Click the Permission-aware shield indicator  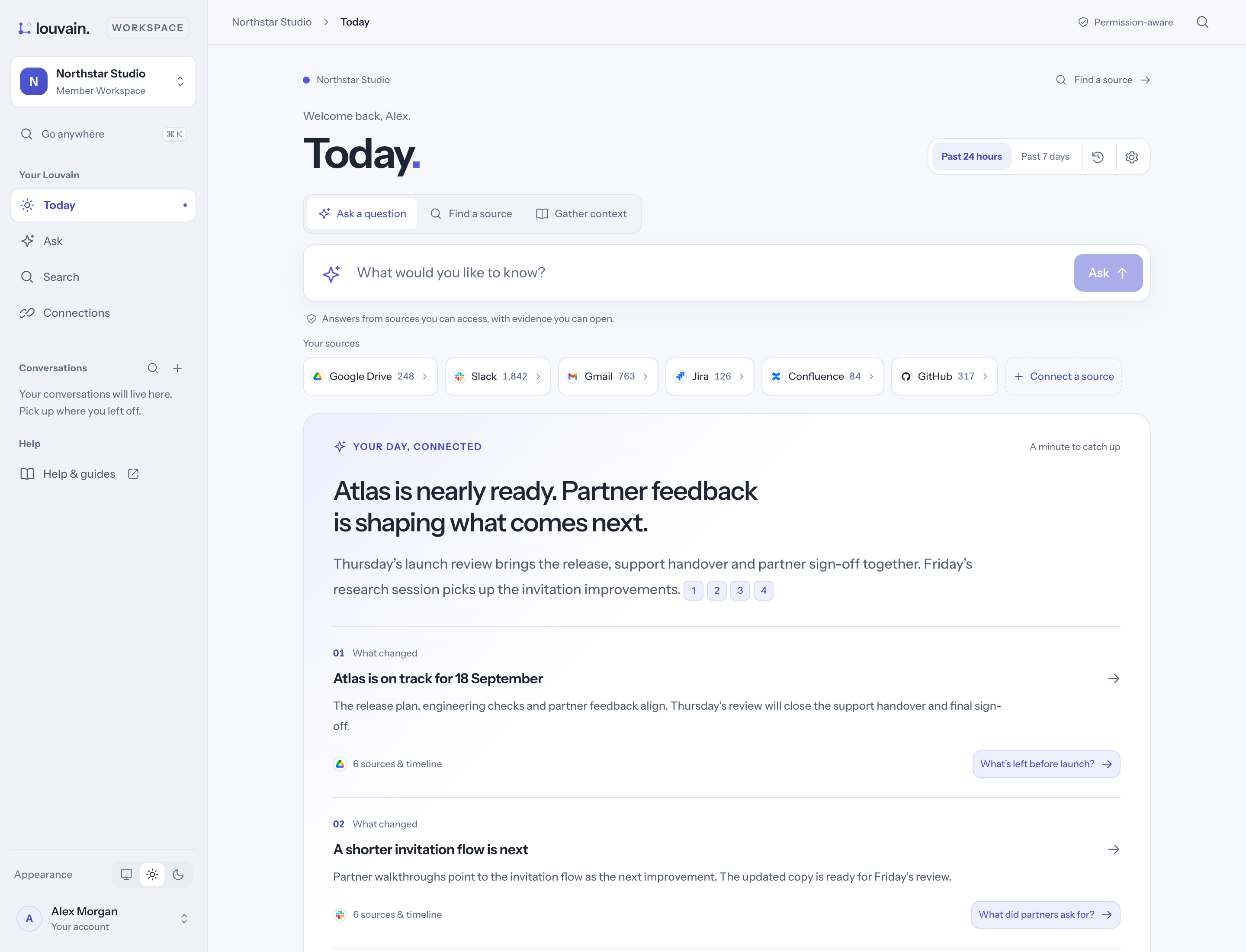coord(1125,22)
